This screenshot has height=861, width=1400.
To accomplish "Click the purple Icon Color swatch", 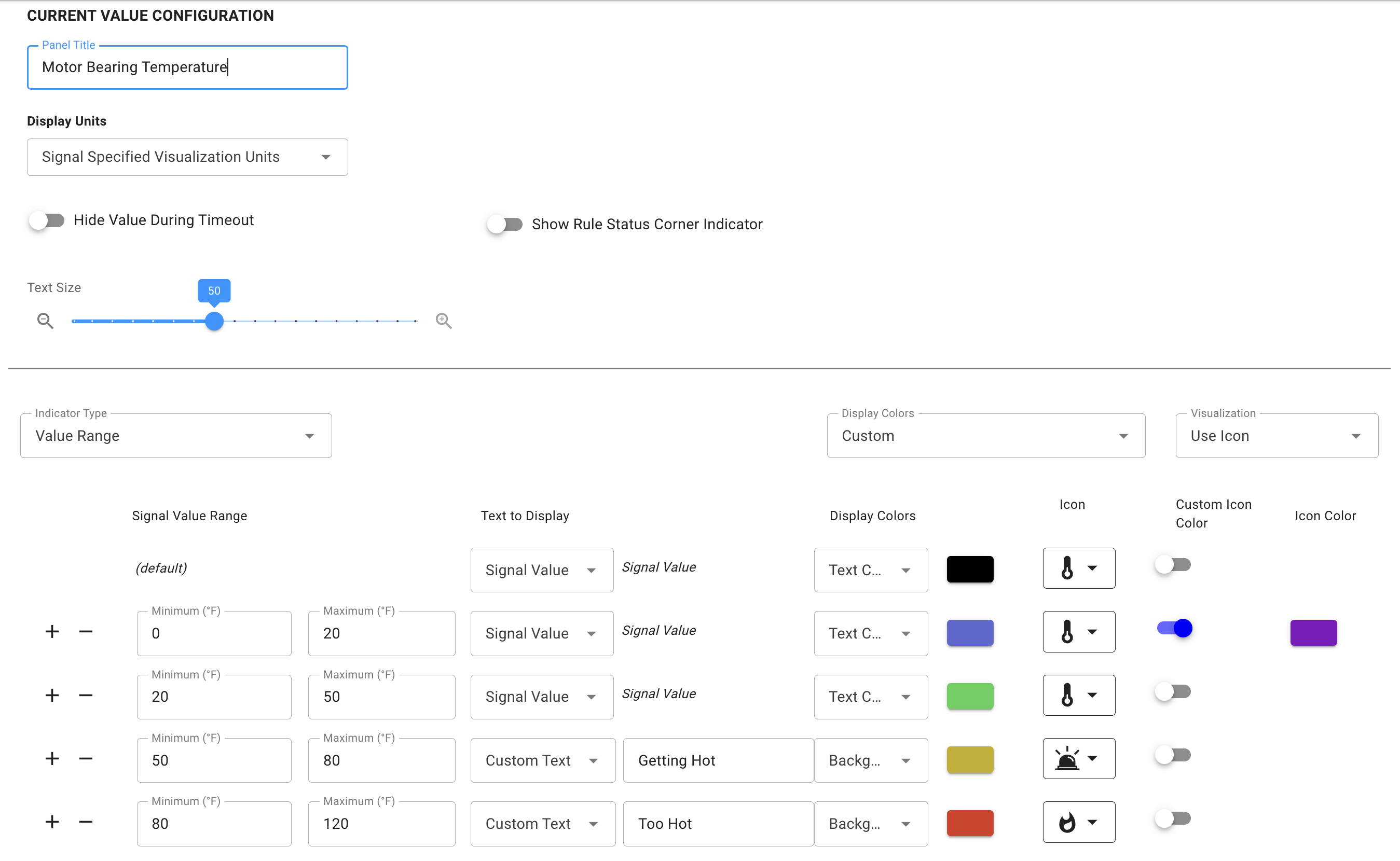I will pos(1313,633).
